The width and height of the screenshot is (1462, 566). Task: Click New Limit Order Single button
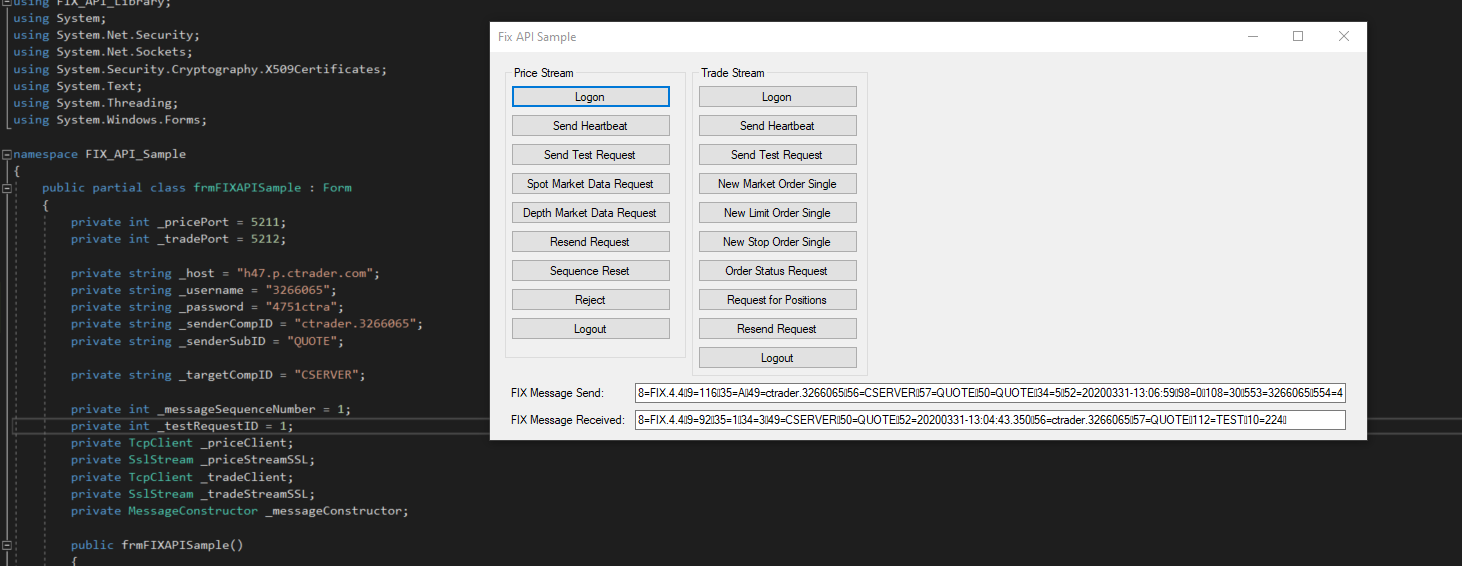[777, 213]
